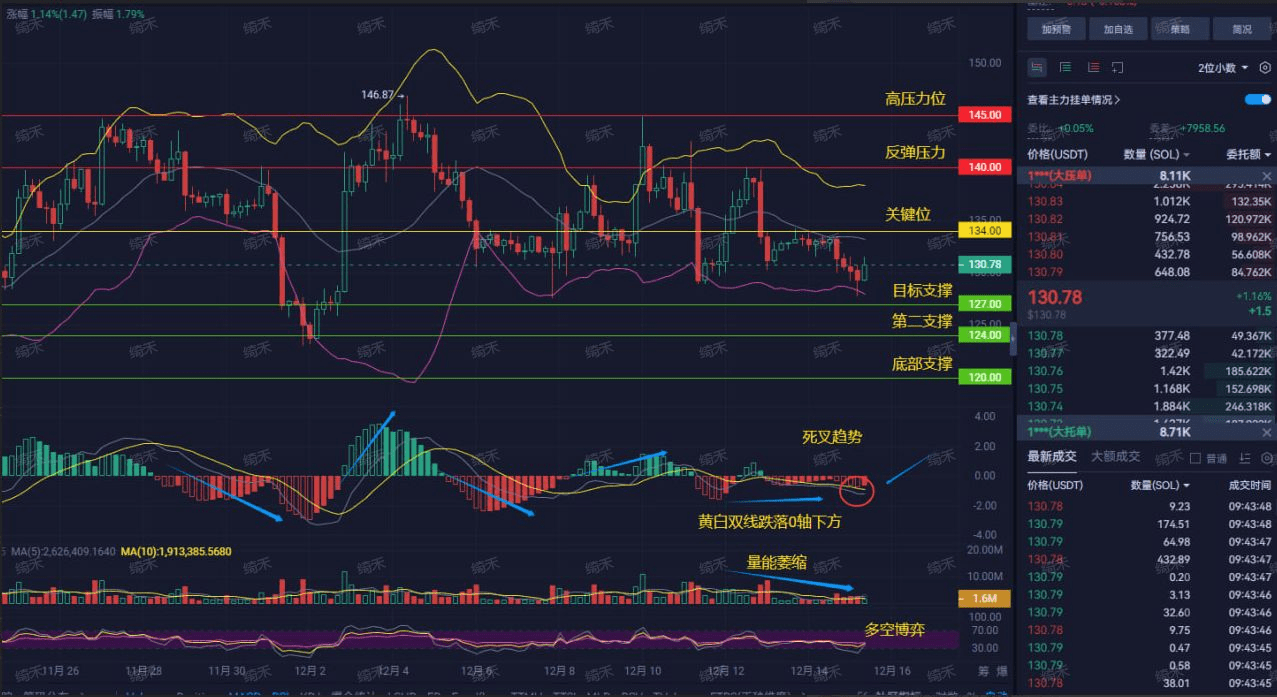1277x697 pixels.
Task: Click the 爆 button at chart bottom right
Action: tap(1002, 671)
